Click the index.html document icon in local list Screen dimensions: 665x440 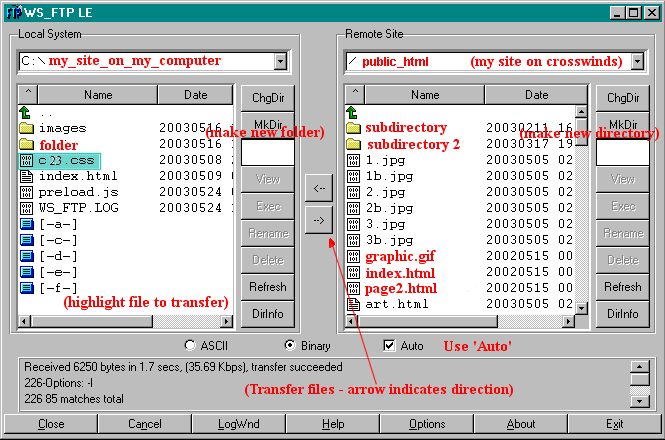[26, 177]
